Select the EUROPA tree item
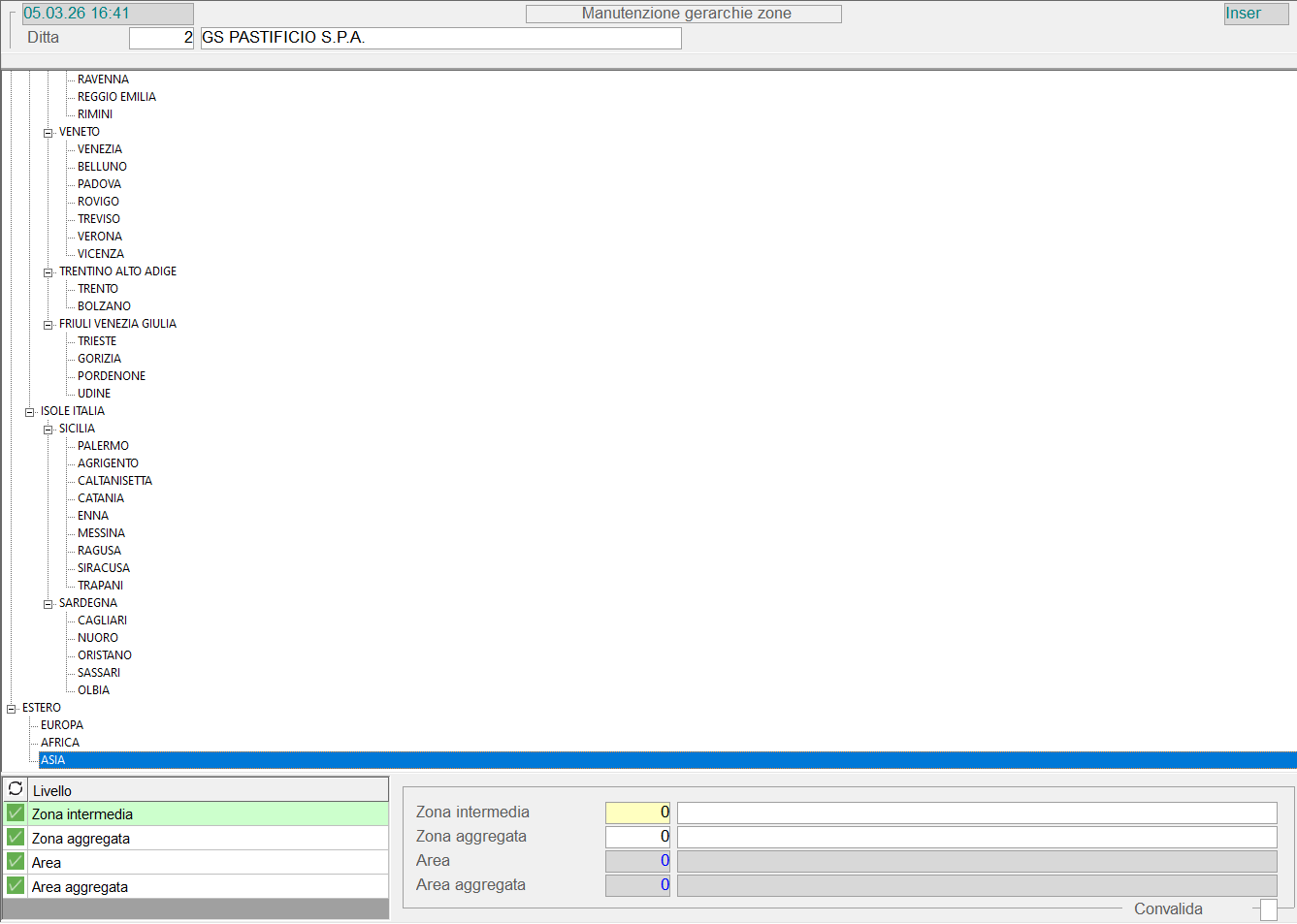The image size is (1297, 924). [x=62, y=725]
